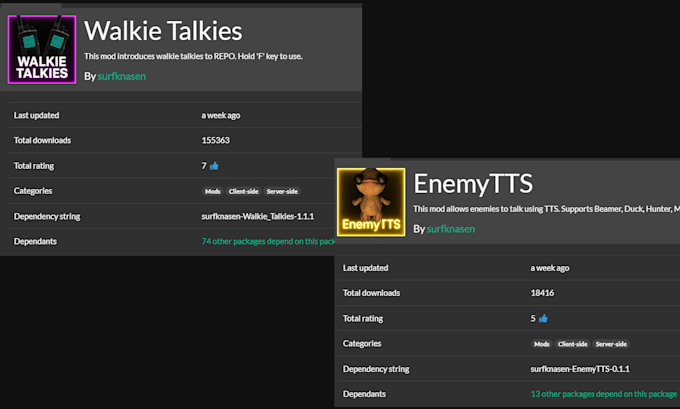Click total downloads value 18416

pyautogui.click(x=542, y=293)
